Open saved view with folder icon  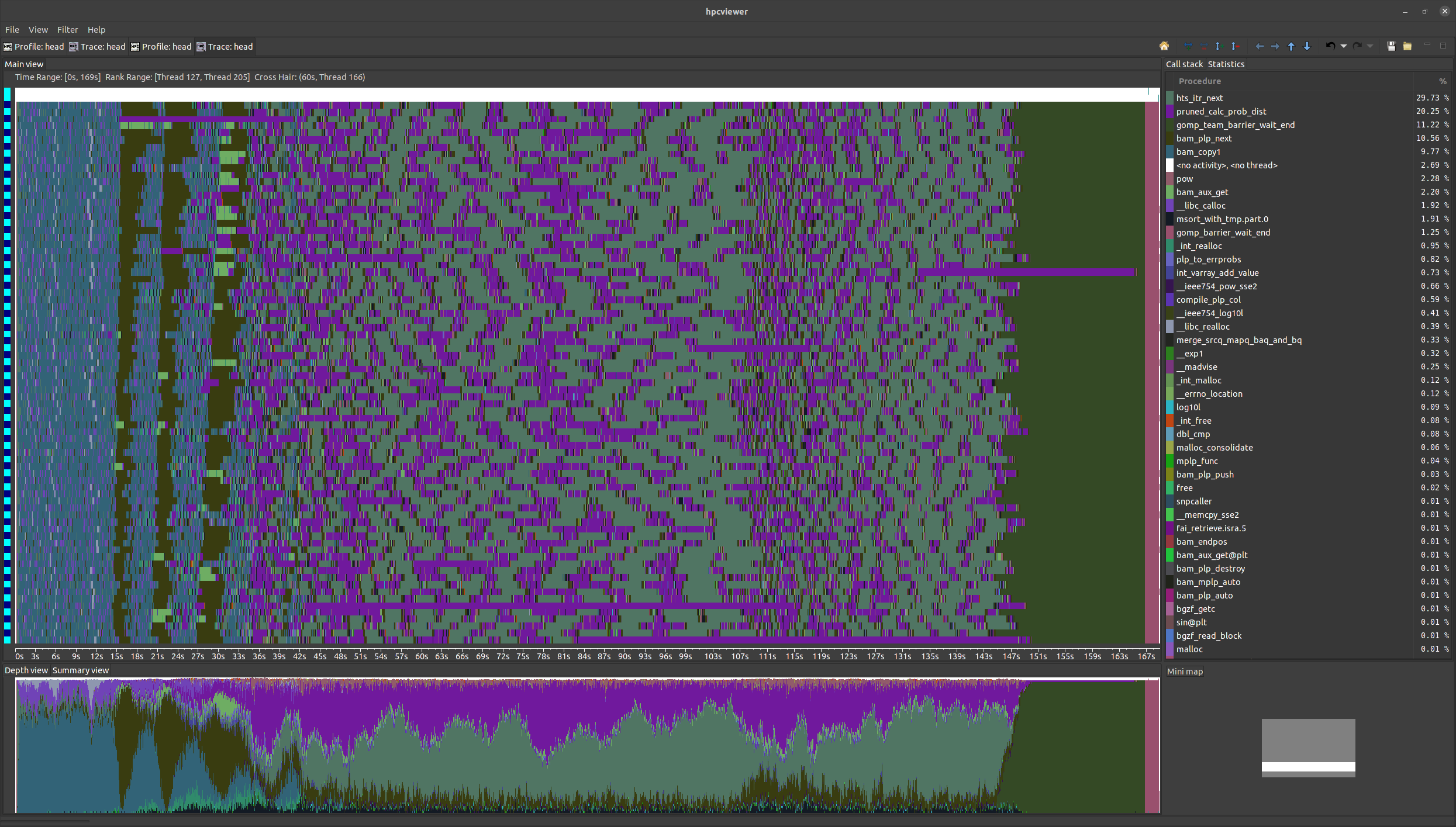pyautogui.click(x=1407, y=46)
